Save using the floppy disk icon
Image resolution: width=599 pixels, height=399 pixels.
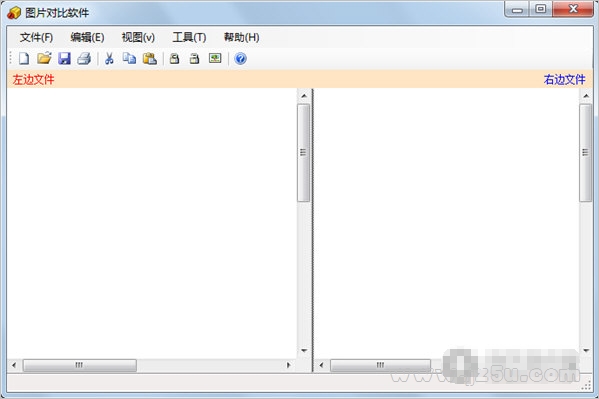64,58
